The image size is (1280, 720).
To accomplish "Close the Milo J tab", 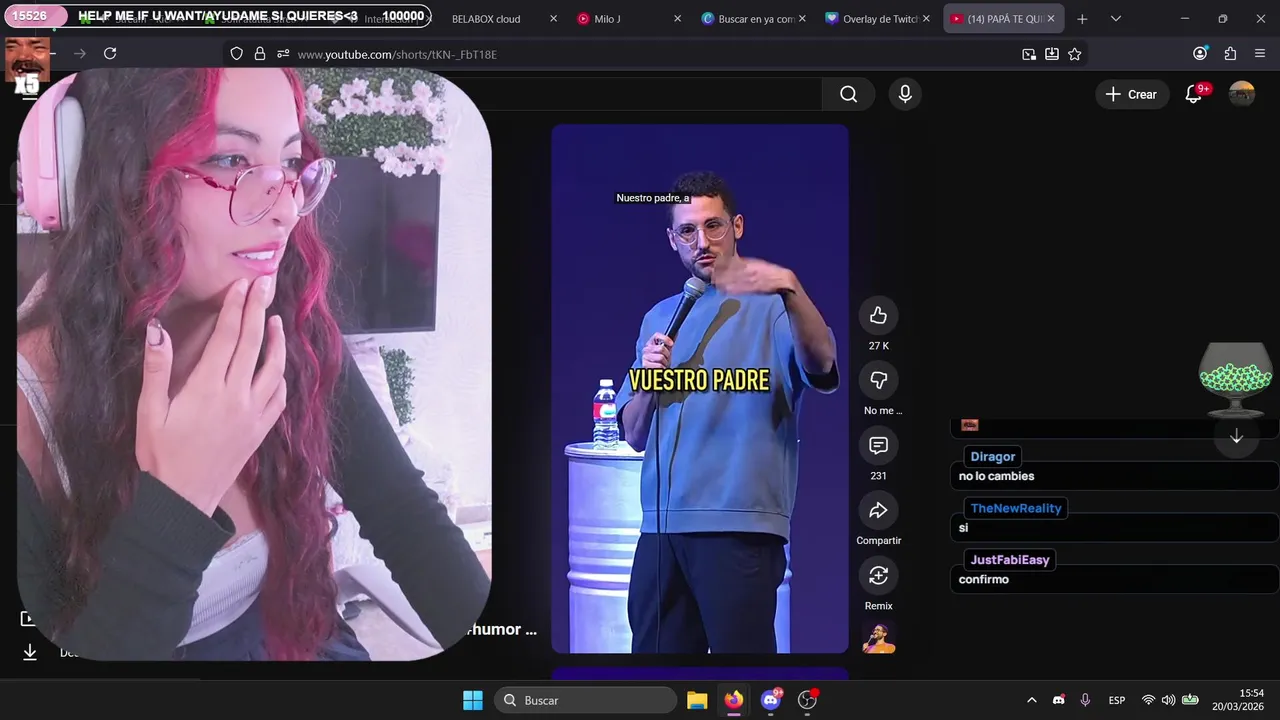I will point(677,19).
